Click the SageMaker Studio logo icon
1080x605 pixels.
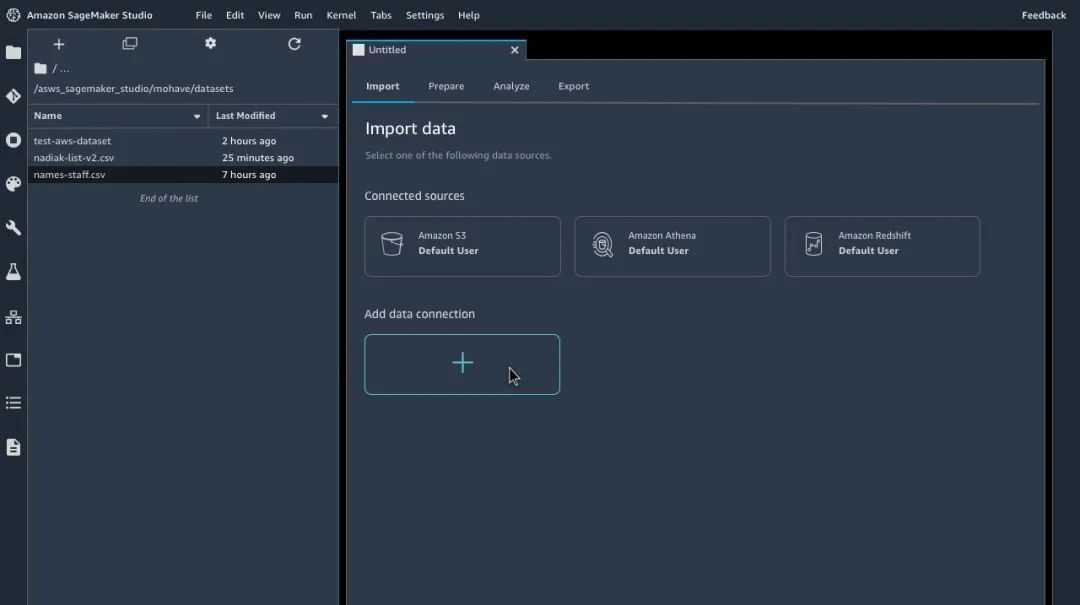13,15
